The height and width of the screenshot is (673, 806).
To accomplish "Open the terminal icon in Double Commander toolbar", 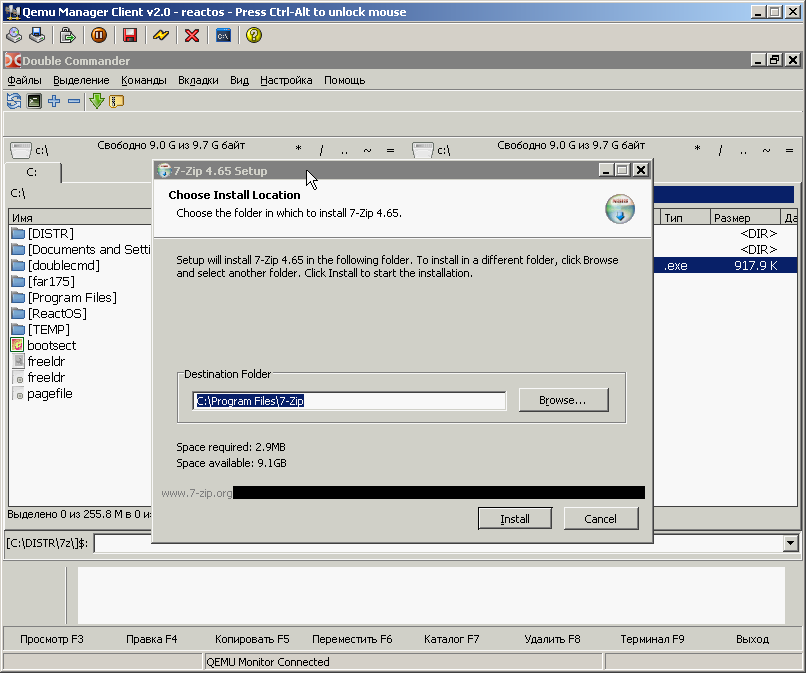I will tap(34, 101).
